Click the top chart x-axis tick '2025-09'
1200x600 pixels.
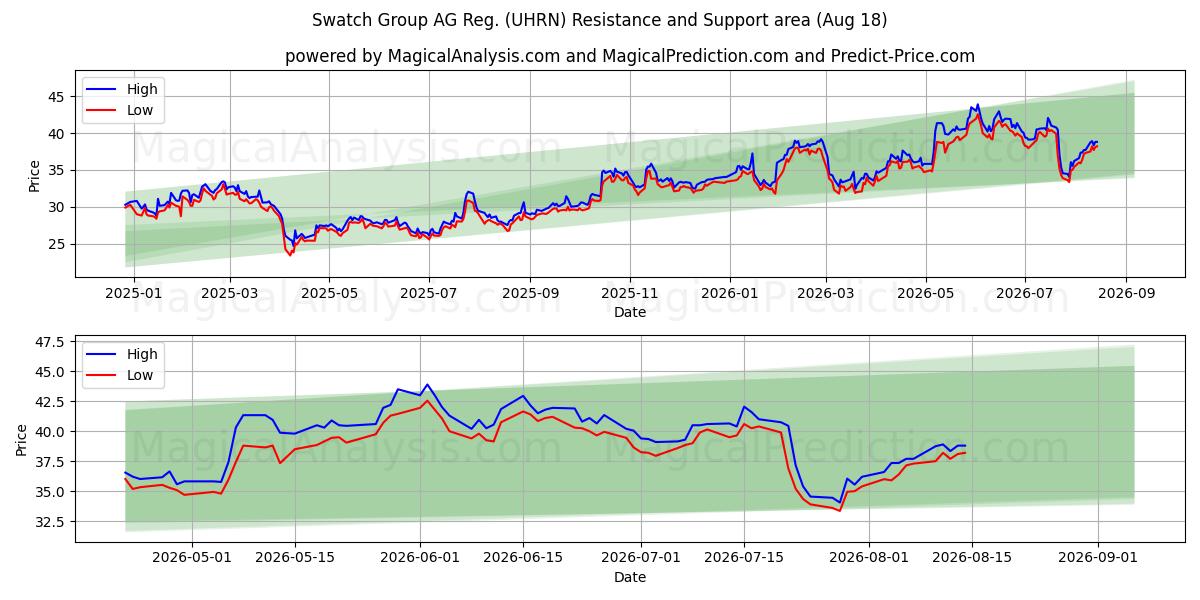click(530, 293)
